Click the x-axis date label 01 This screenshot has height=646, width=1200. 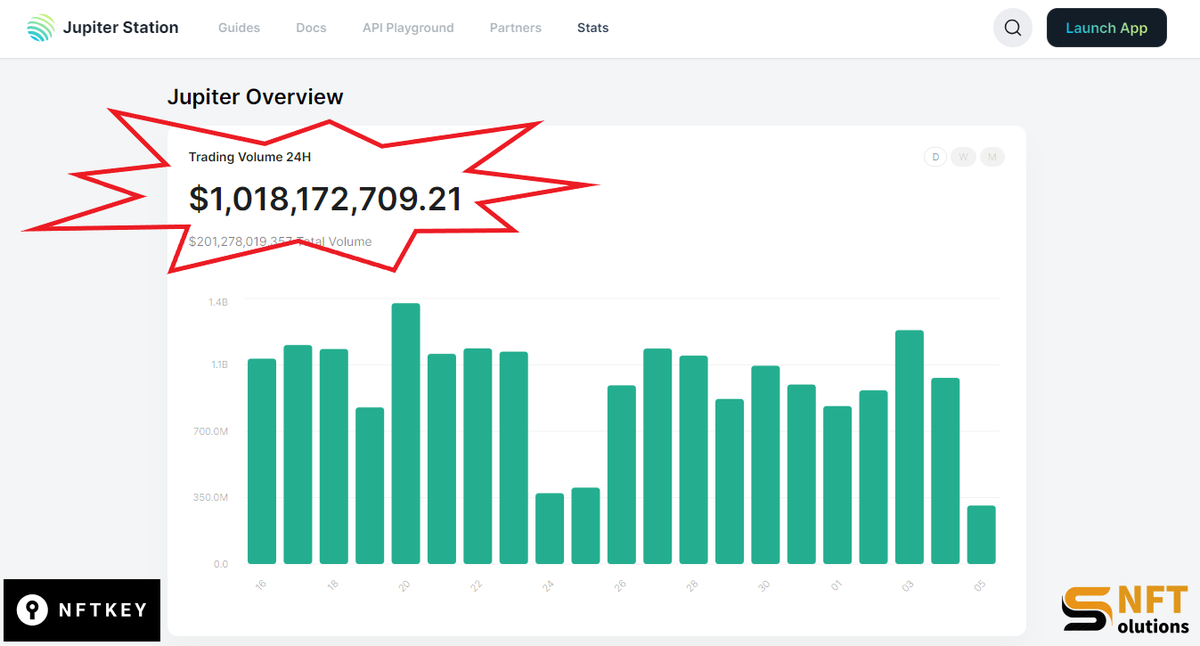(x=836, y=586)
